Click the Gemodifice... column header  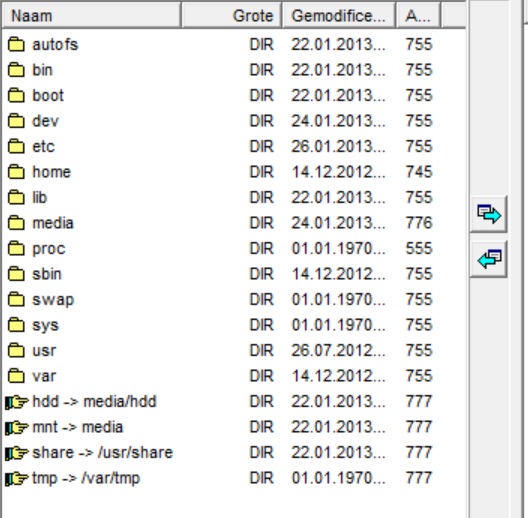pos(339,15)
